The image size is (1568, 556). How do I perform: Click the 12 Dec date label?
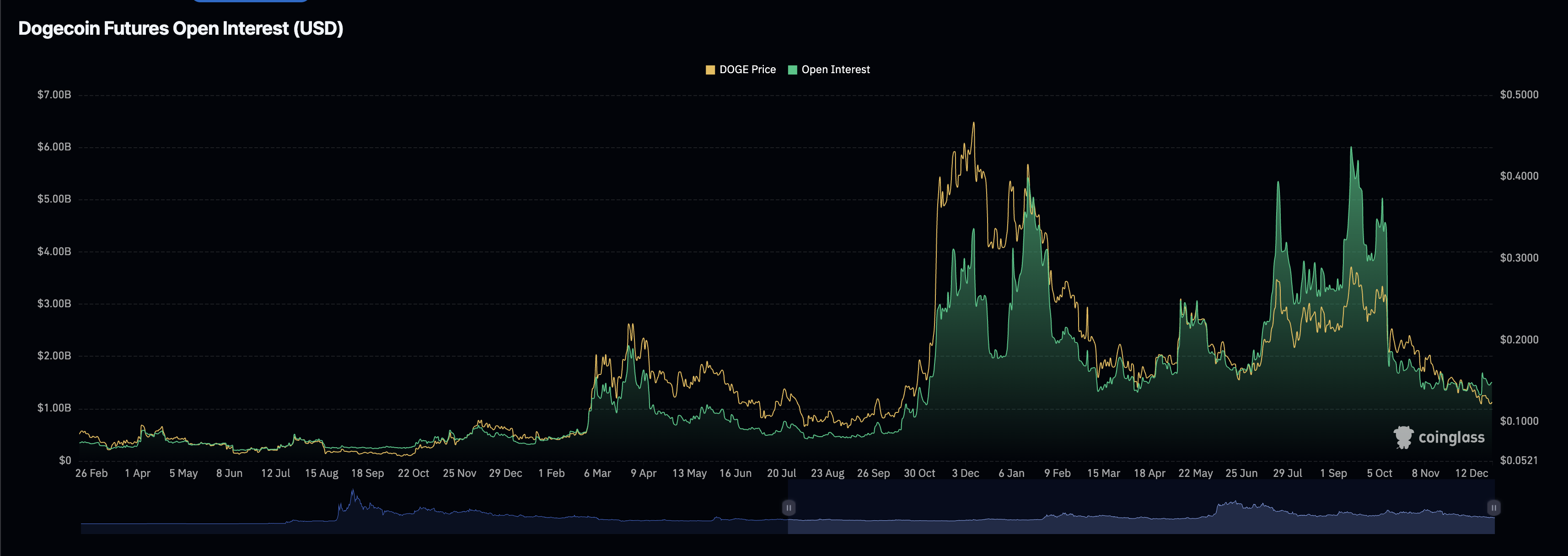(1471, 473)
